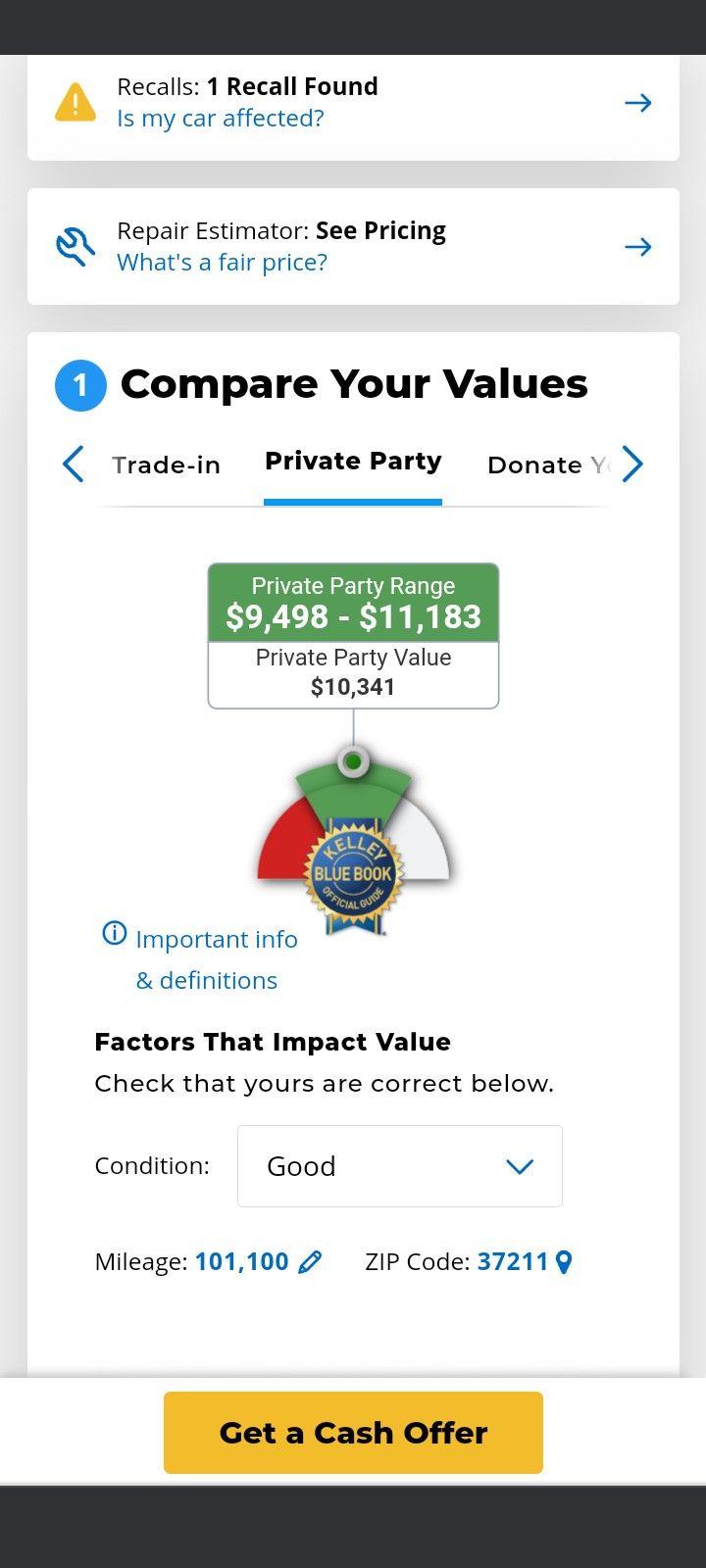706x1568 pixels.
Task: Show next value tab with right chevron
Action: 632,464
